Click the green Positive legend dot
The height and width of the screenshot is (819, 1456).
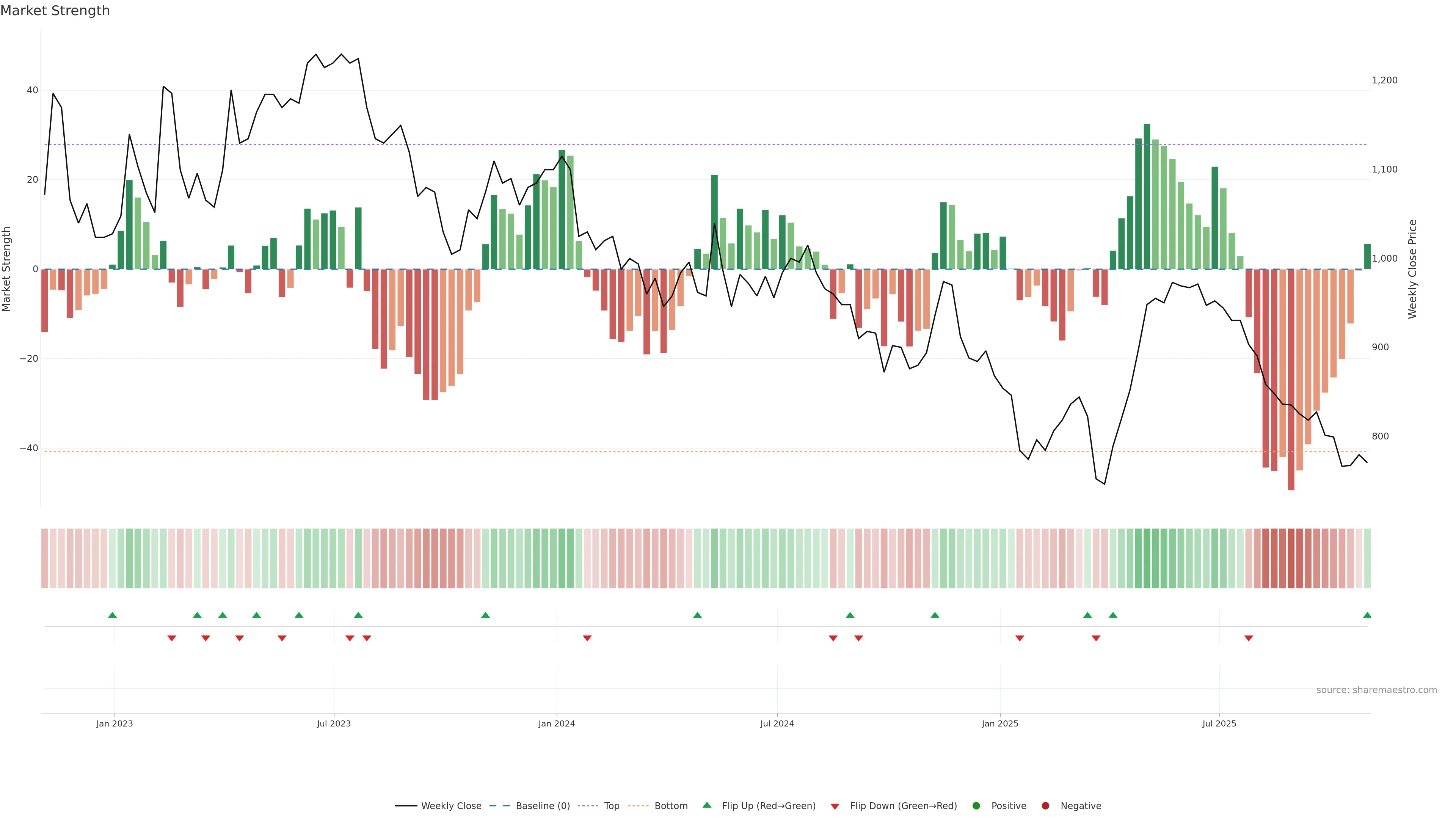click(976, 806)
